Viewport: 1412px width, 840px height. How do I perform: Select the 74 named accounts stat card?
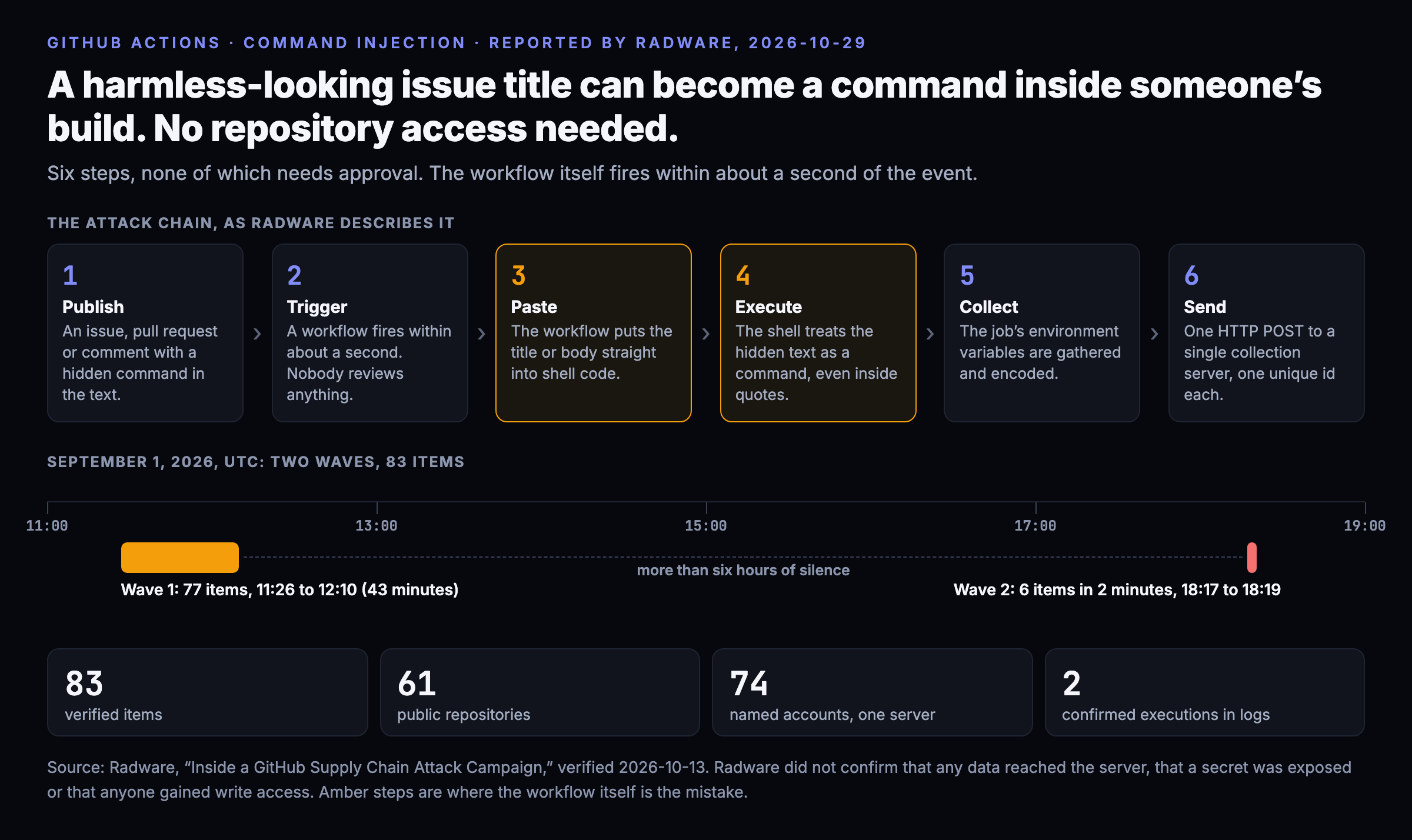coord(872,692)
